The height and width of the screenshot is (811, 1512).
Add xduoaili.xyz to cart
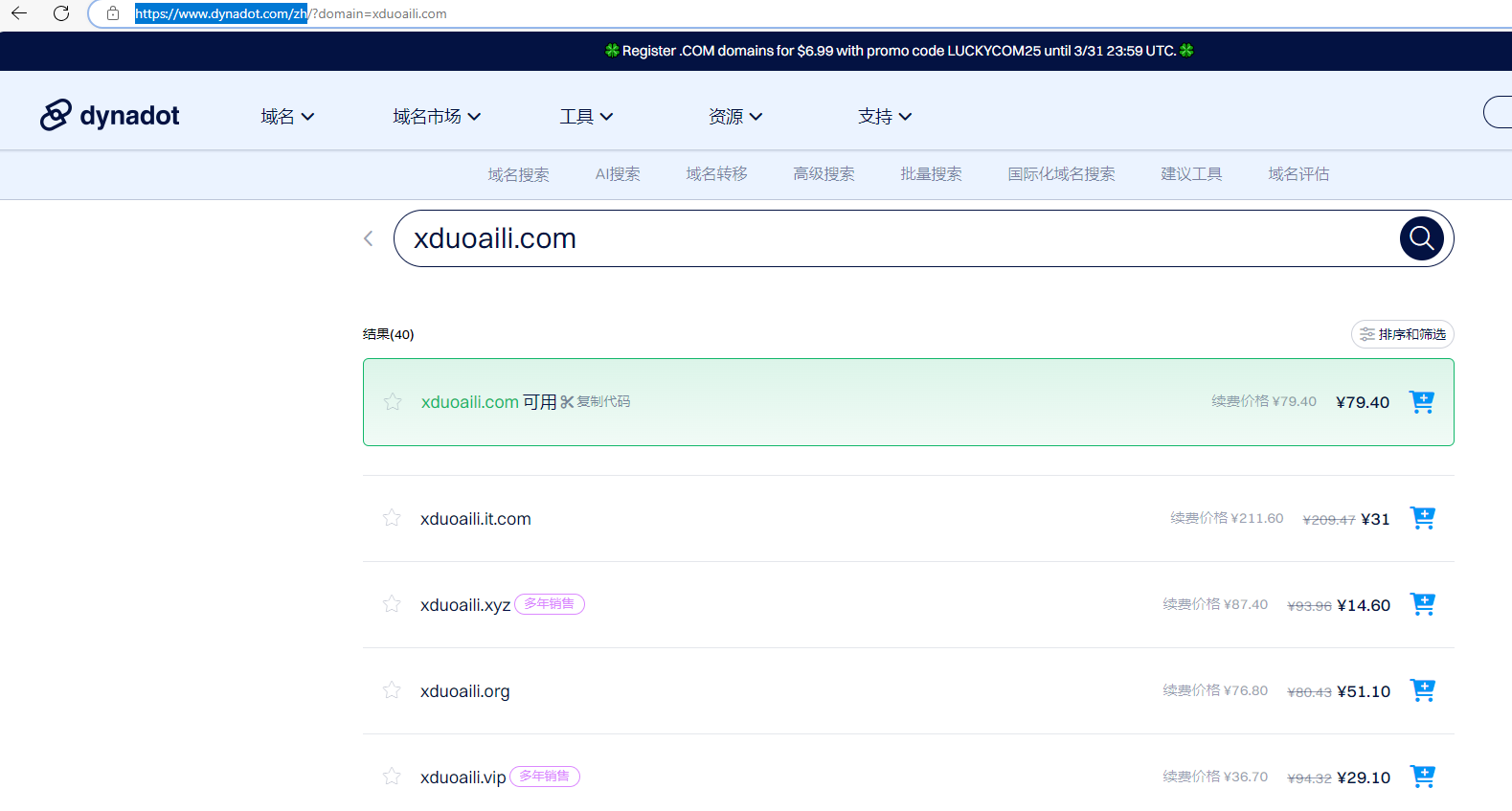[x=1422, y=604]
